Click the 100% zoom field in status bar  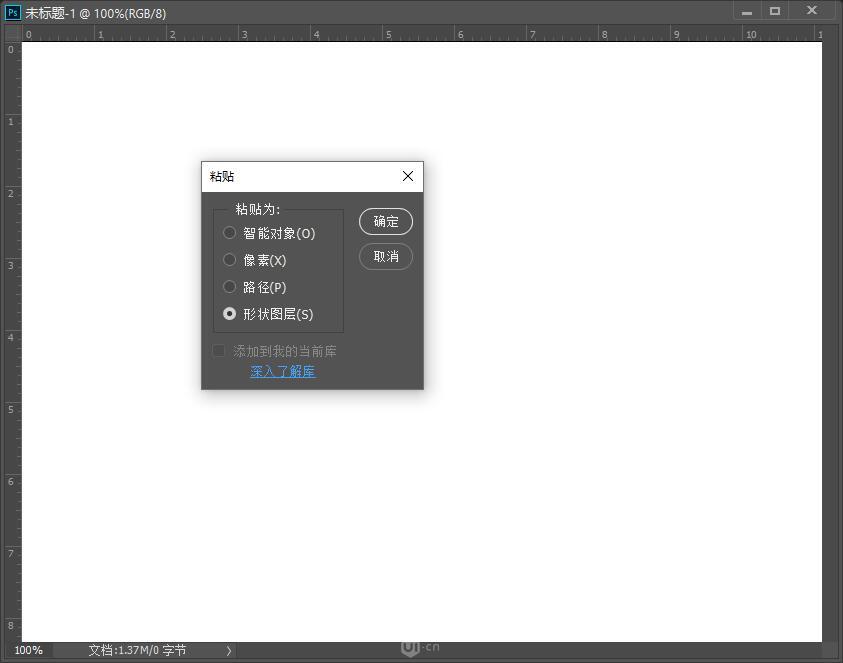pyautogui.click(x=28, y=650)
